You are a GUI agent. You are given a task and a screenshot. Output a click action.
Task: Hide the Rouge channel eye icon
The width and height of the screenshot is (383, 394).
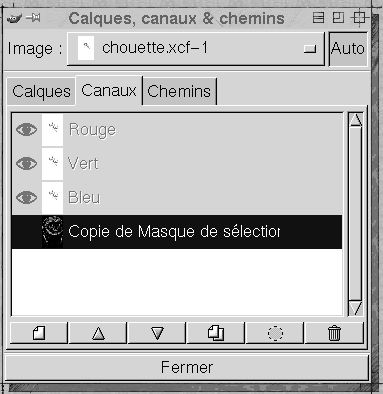tap(26, 129)
